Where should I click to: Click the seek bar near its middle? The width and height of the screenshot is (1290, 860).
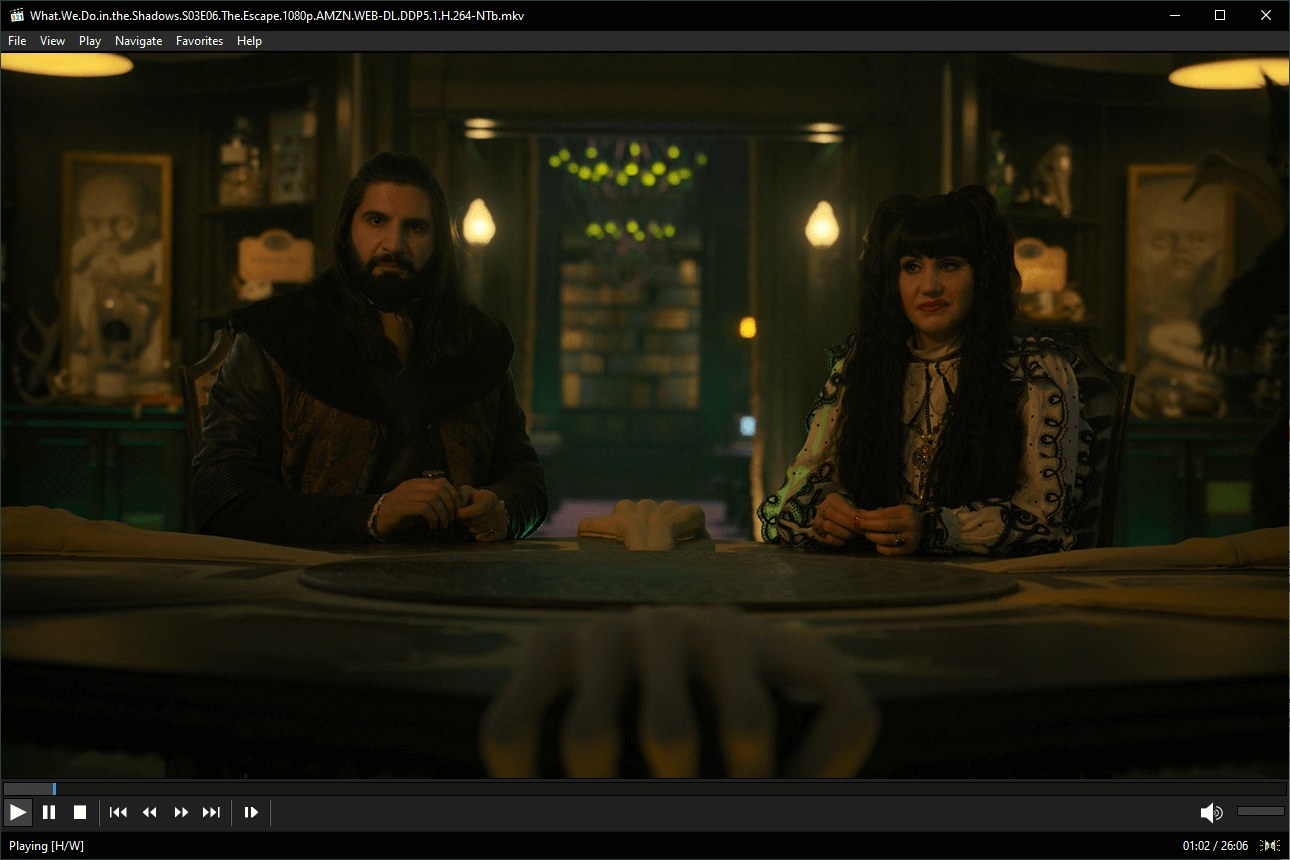pyautogui.click(x=644, y=789)
